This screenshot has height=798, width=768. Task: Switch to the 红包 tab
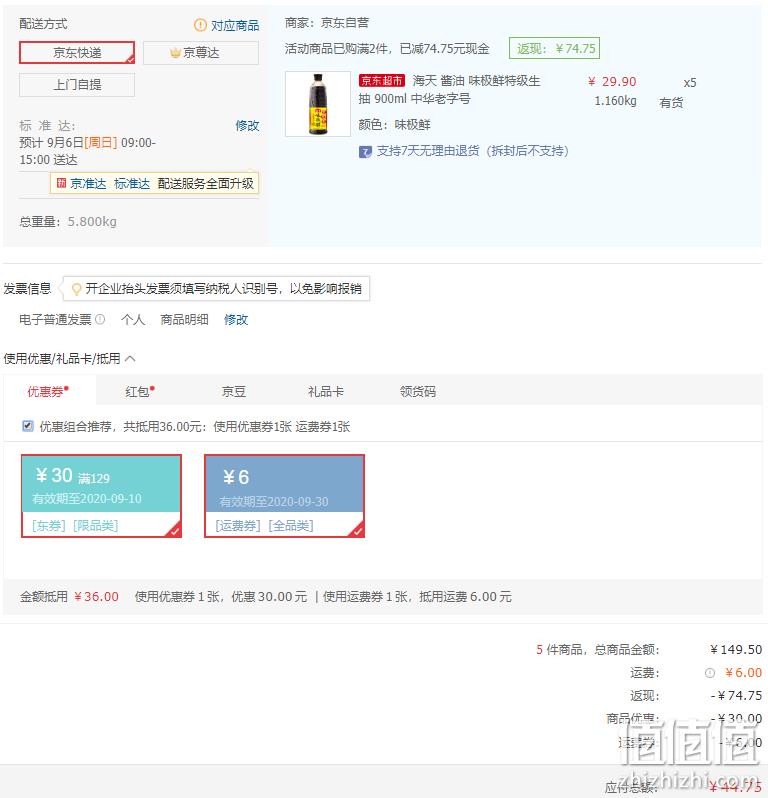(x=140, y=391)
